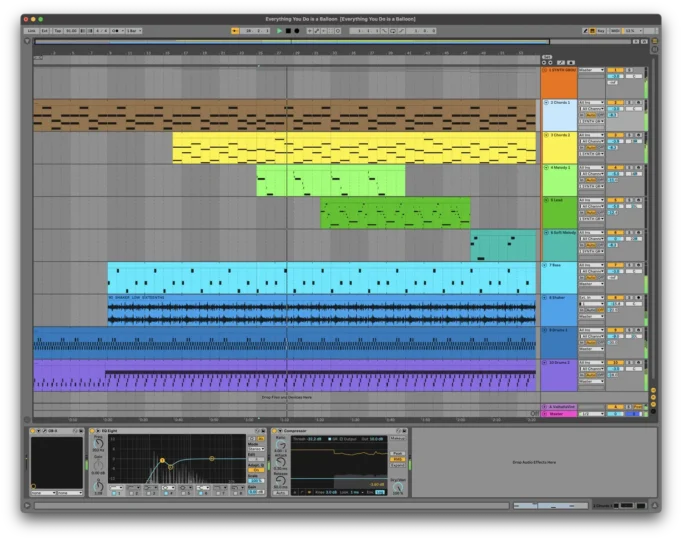Toggle the Key map mode switch
682x540 pixels.
click(600, 31)
